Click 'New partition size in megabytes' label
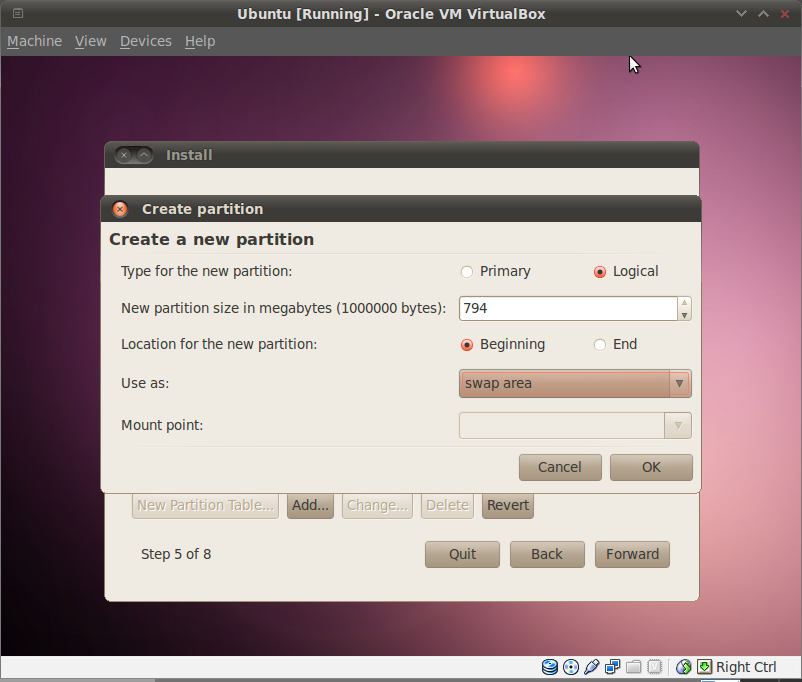The width and height of the screenshot is (802, 682). 284,309
